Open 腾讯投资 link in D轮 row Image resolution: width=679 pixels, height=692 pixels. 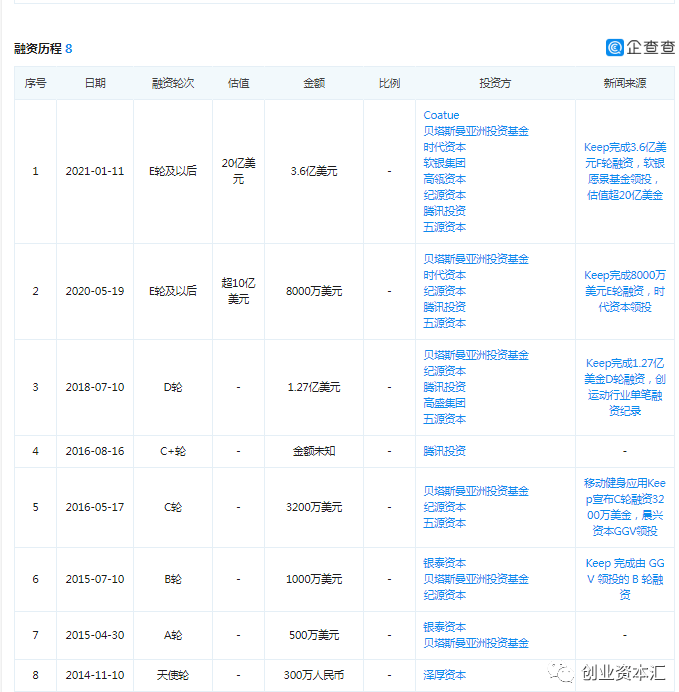[x=444, y=387]
